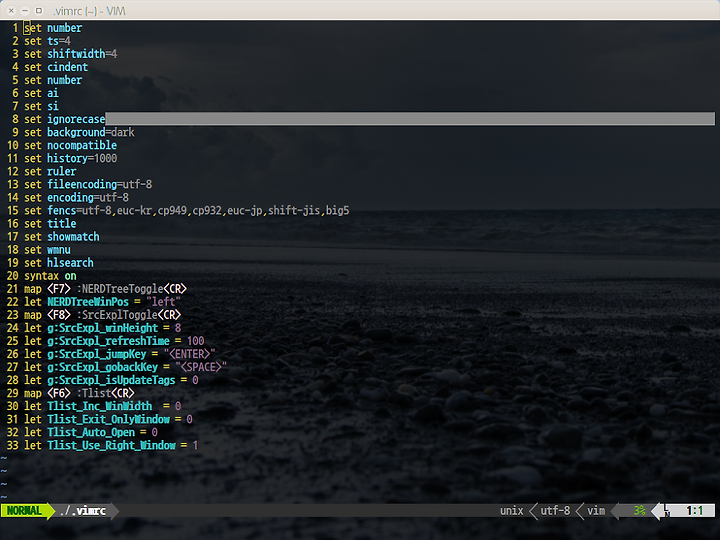Click the 'set si' line
The image size is (720, 540).
point(41,106)
